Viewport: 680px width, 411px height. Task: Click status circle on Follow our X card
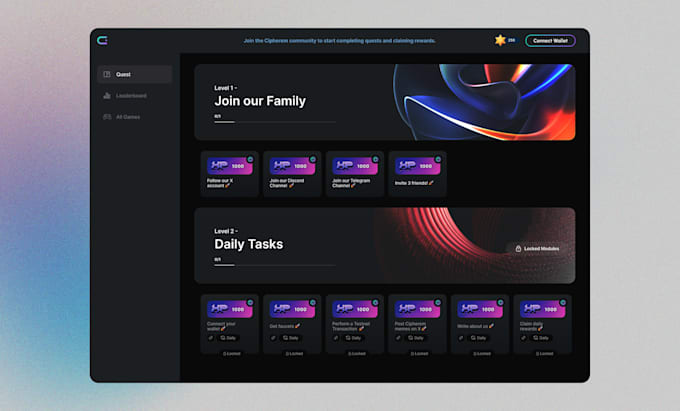[x=250, y=159]
